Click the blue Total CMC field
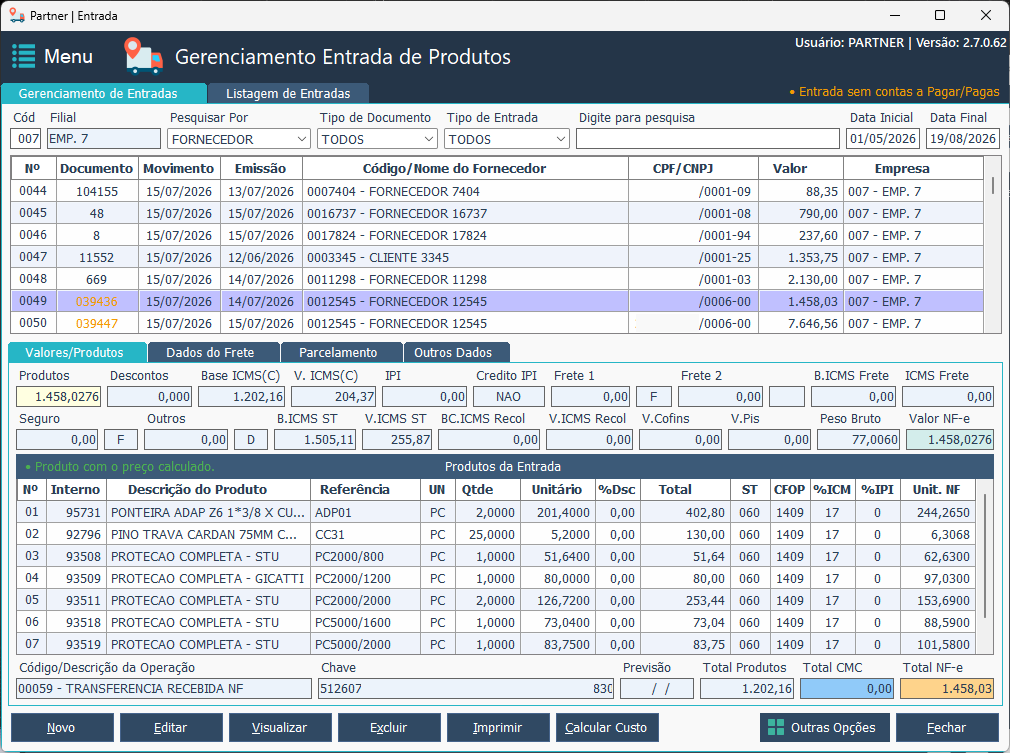This screenshot has height=753, width=1010. (x=846, y=689)
